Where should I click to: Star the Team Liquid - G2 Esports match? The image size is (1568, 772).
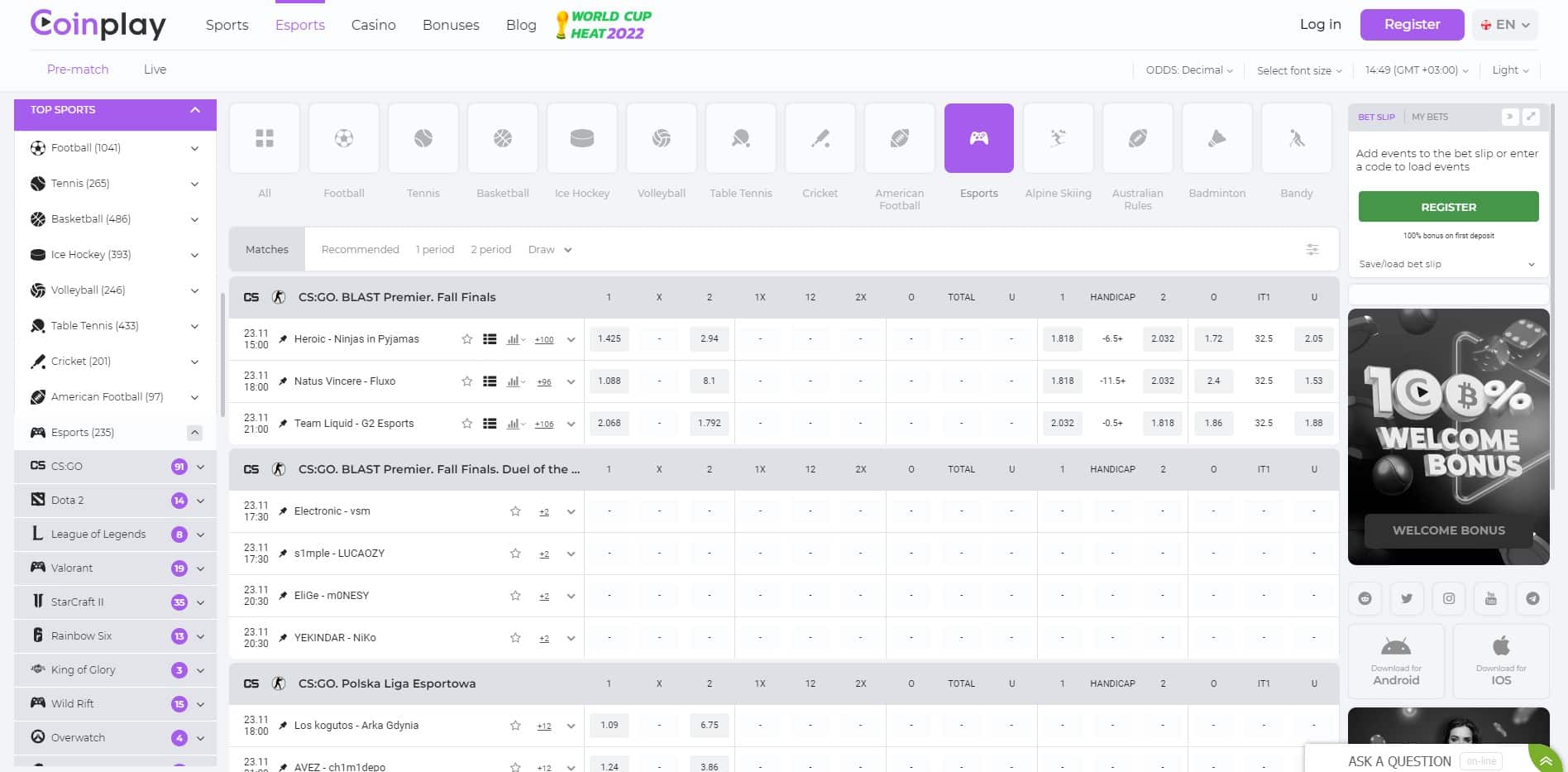[x=467, y=424]
